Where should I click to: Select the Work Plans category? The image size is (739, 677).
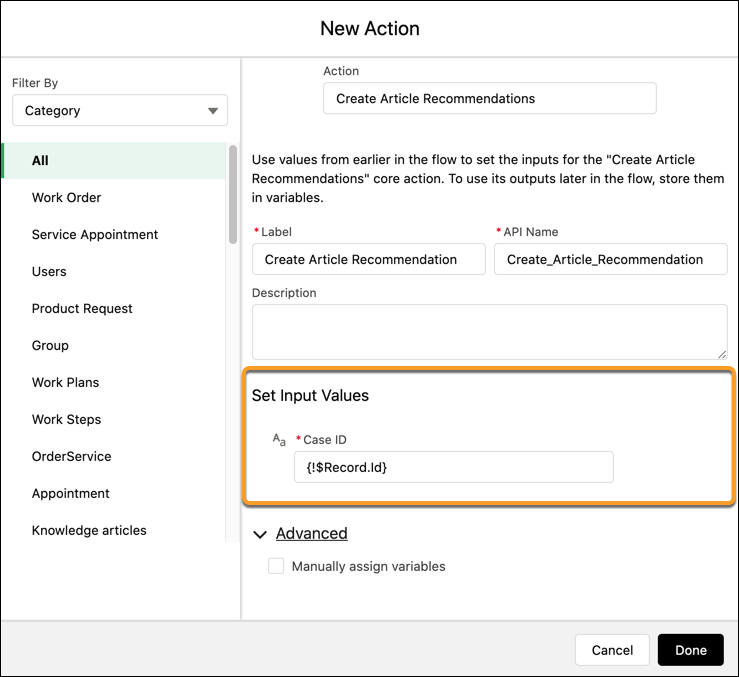pyautogui.click(x=114, y=382)
